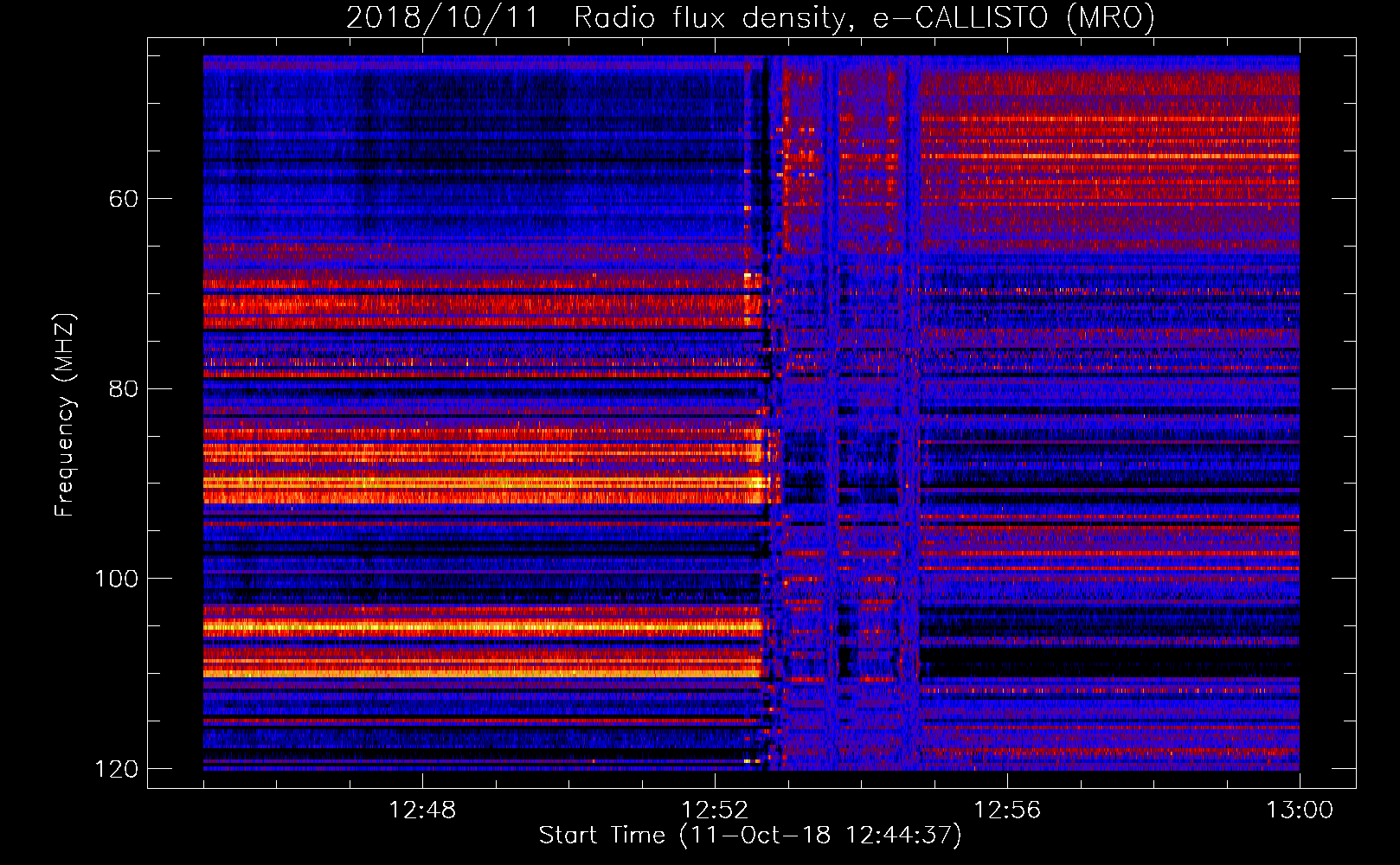Click the "60" frequency tick label
The width and height of the screenshot is (1400, 865).
point(124,199)
